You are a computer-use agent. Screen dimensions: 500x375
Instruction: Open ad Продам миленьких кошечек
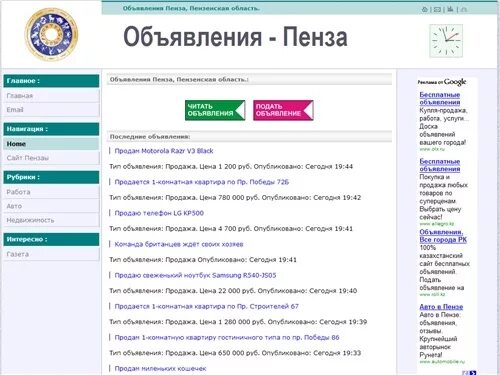click(160, 368)
